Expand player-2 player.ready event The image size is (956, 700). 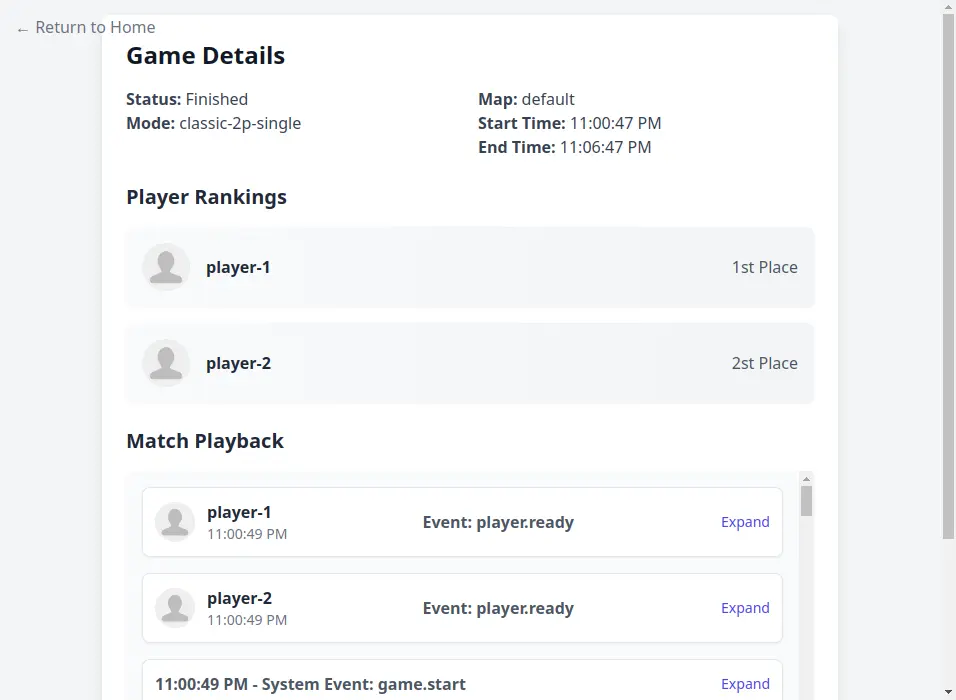745,608
